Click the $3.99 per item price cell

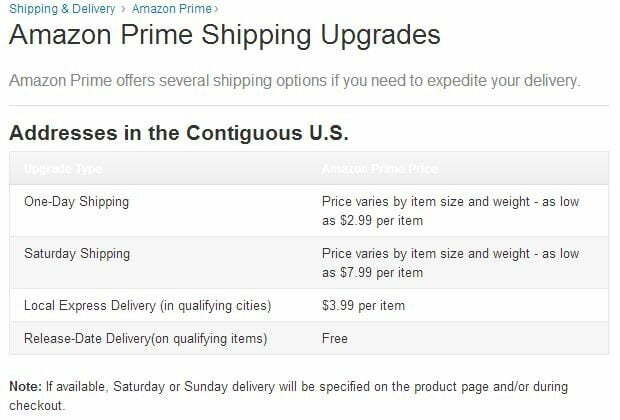(x=363, y=306)
